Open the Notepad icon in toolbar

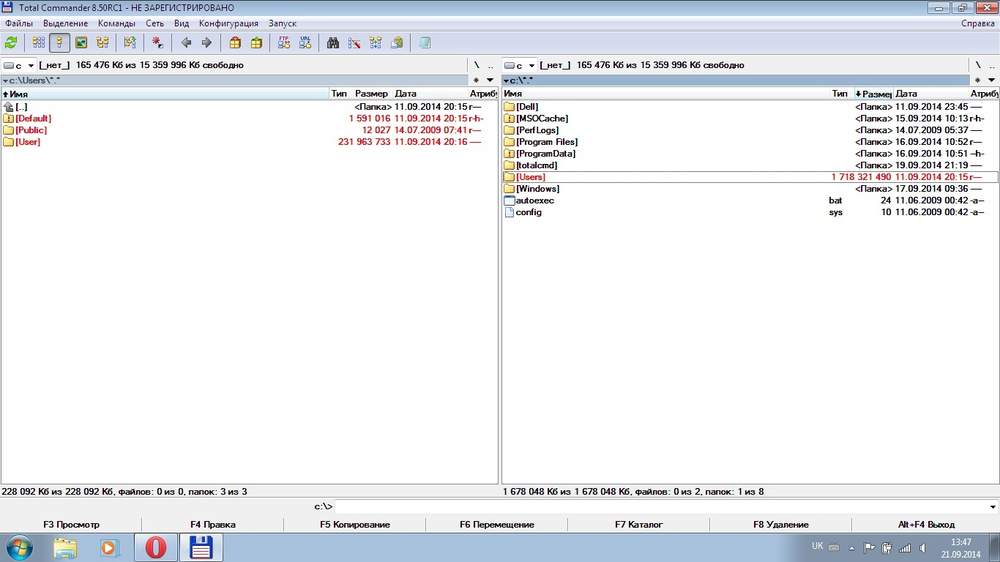[x=425, y=43]
